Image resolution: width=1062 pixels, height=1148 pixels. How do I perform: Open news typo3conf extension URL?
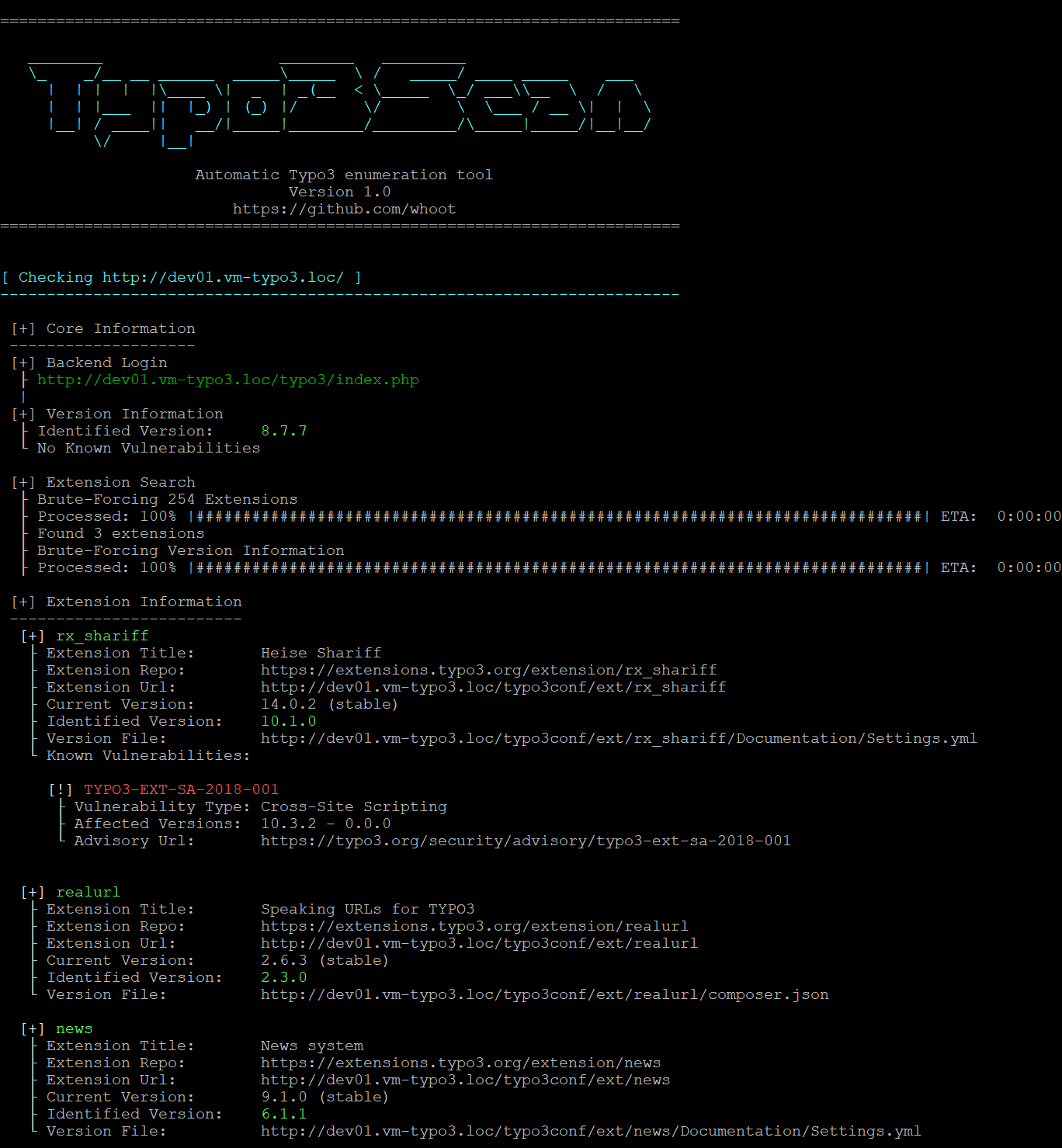point(465,1080)
